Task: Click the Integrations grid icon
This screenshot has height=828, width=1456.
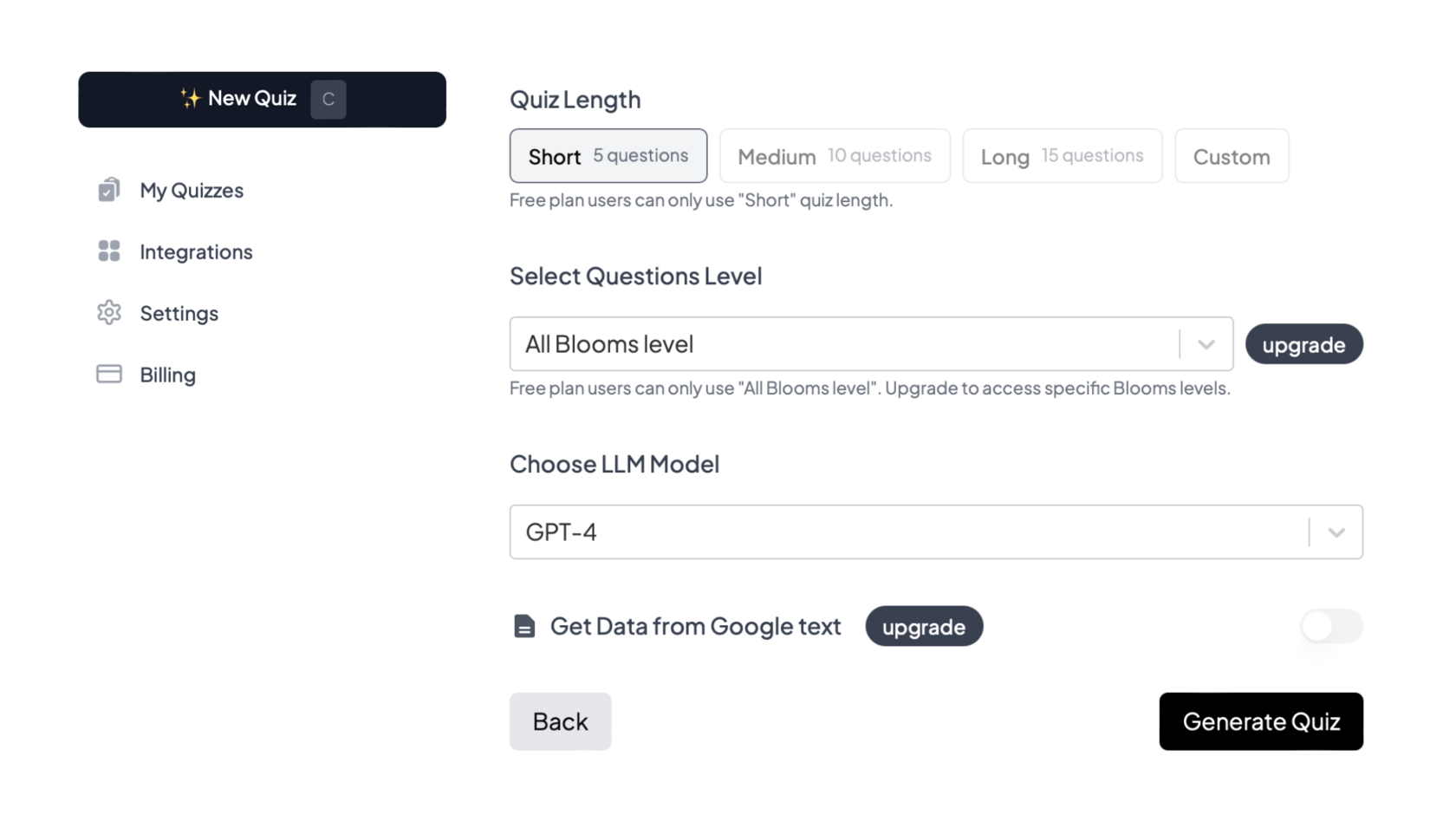Action: click(109, 251)
